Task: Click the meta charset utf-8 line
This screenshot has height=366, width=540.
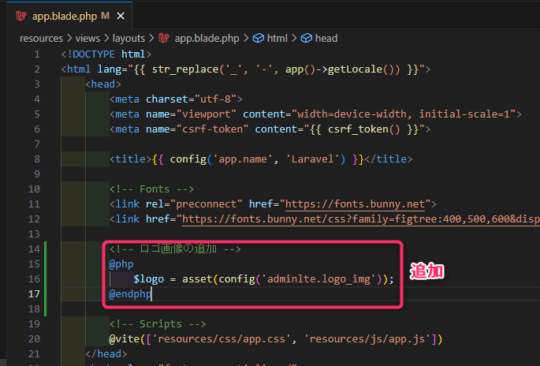Action: [x=176, y=99]
